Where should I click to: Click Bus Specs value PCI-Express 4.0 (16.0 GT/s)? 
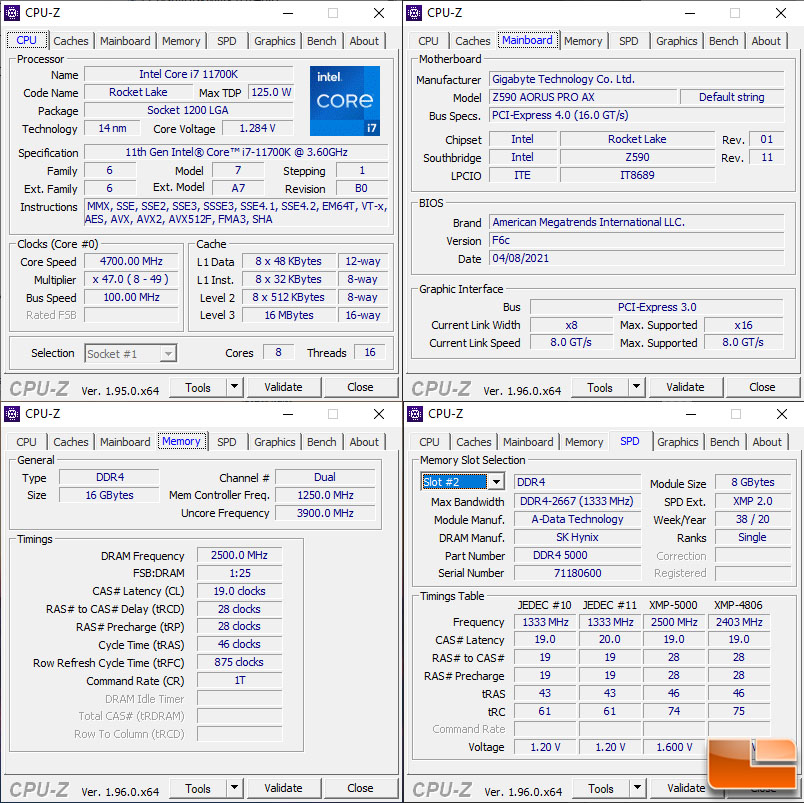point(636,115)
